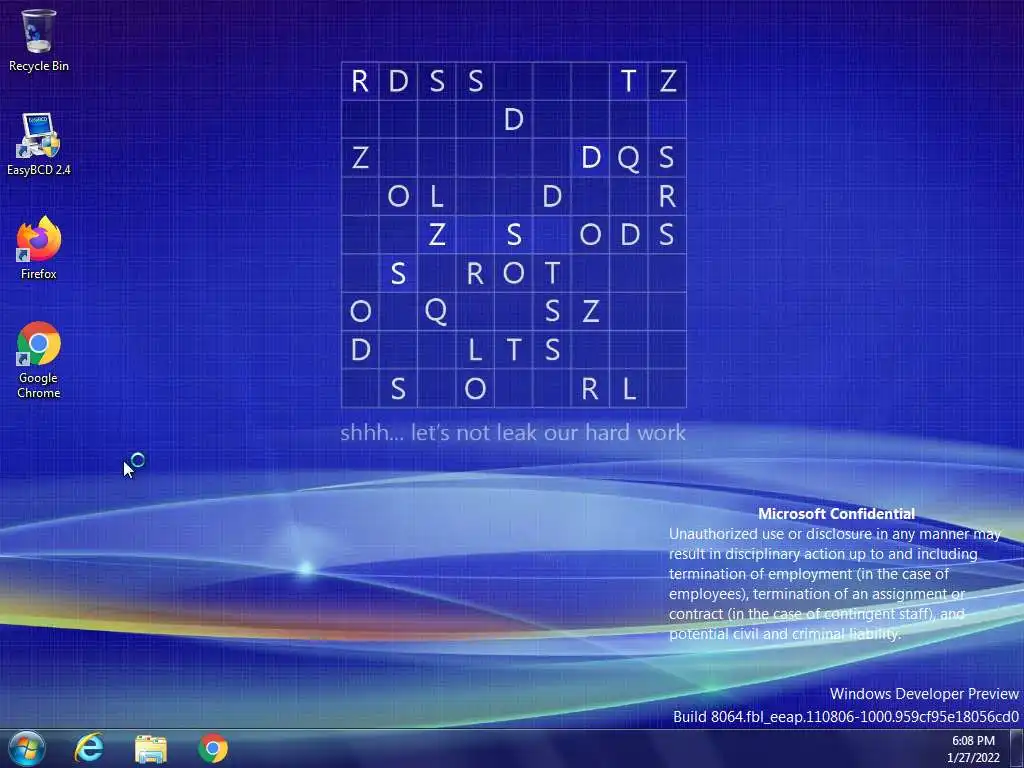The image size is (1024, 768).
Task: Click the clock showing 6:08 PM
Action: click(973, 741)
